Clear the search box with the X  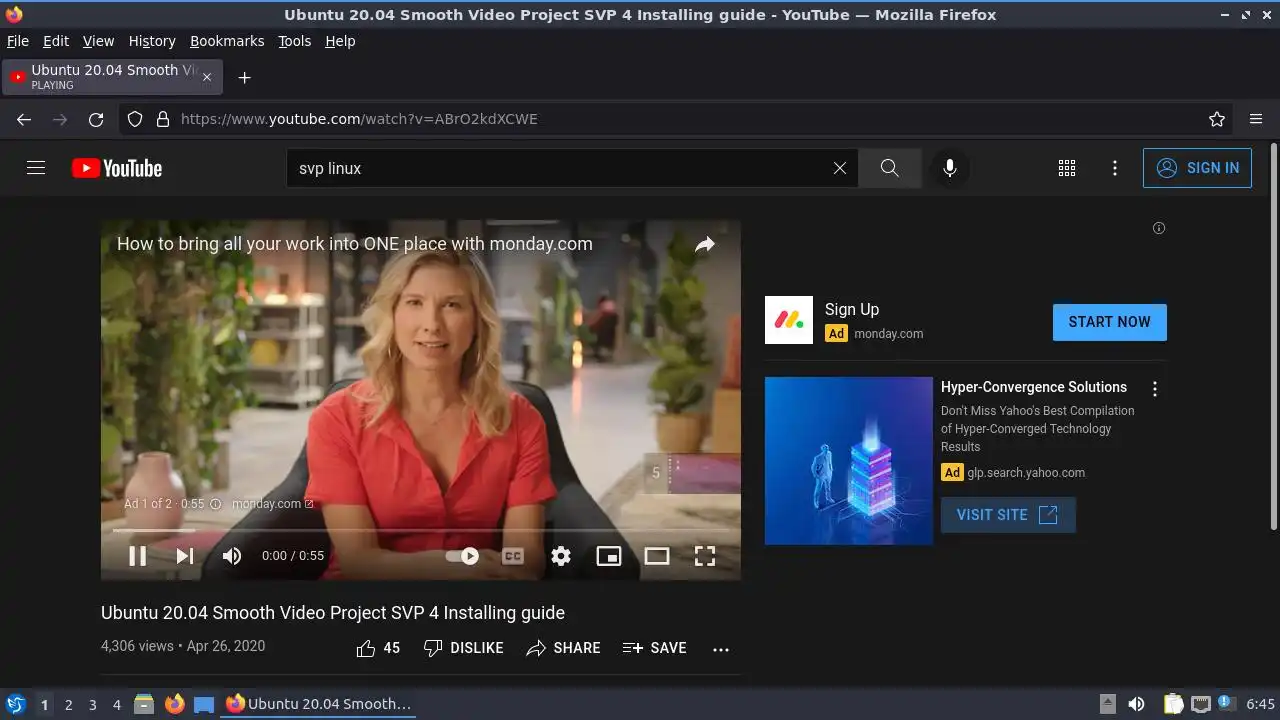click(x=840, y=168)
